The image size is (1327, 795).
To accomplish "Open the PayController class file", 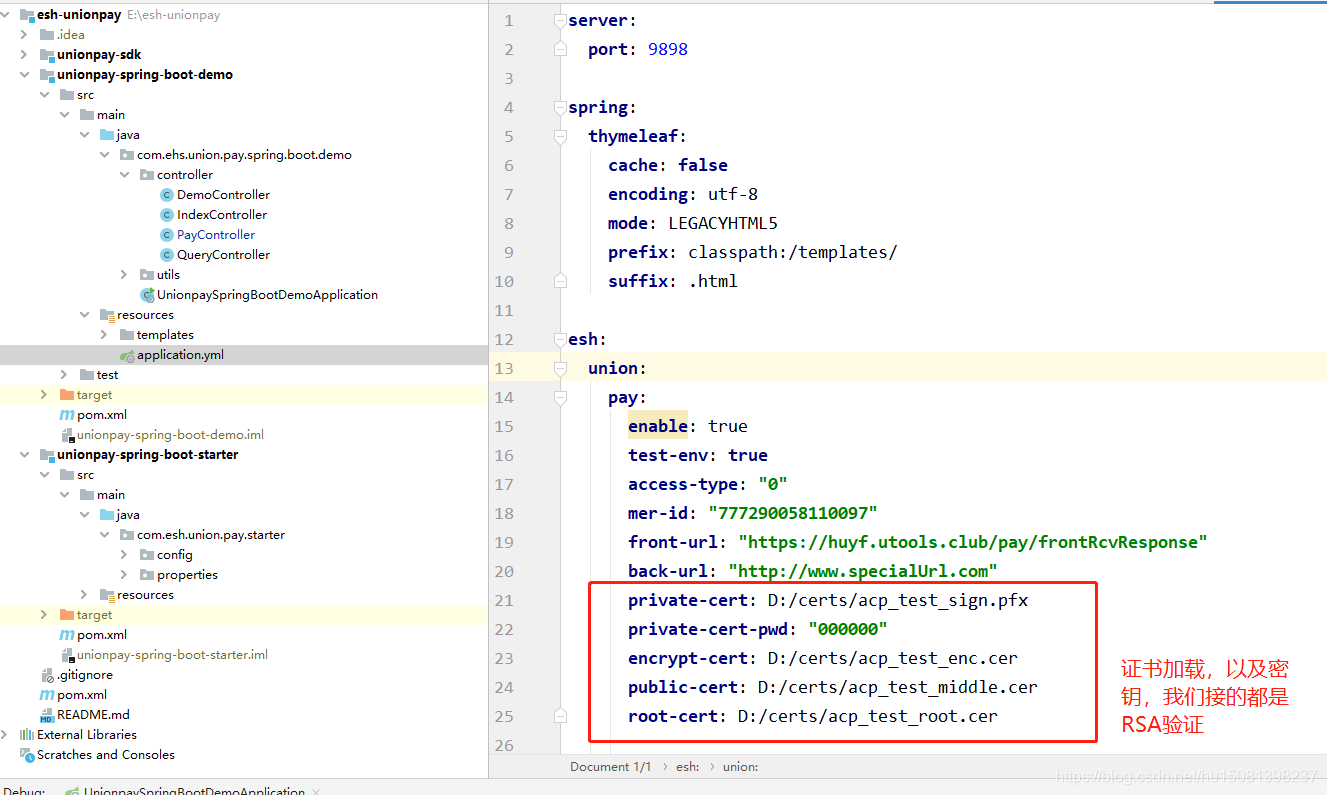I will coord(215,235).
